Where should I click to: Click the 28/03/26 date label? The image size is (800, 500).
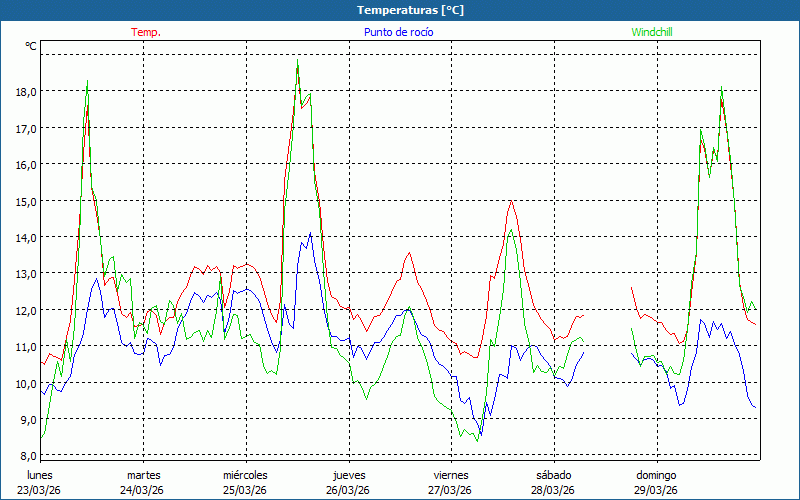point(553,490)
